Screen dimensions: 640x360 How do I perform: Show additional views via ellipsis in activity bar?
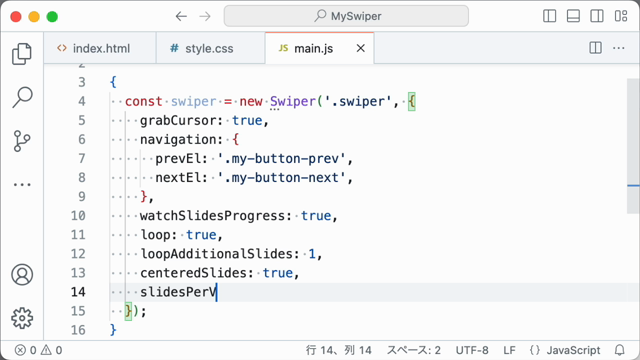pyautogui.click(x=22, y=185)
